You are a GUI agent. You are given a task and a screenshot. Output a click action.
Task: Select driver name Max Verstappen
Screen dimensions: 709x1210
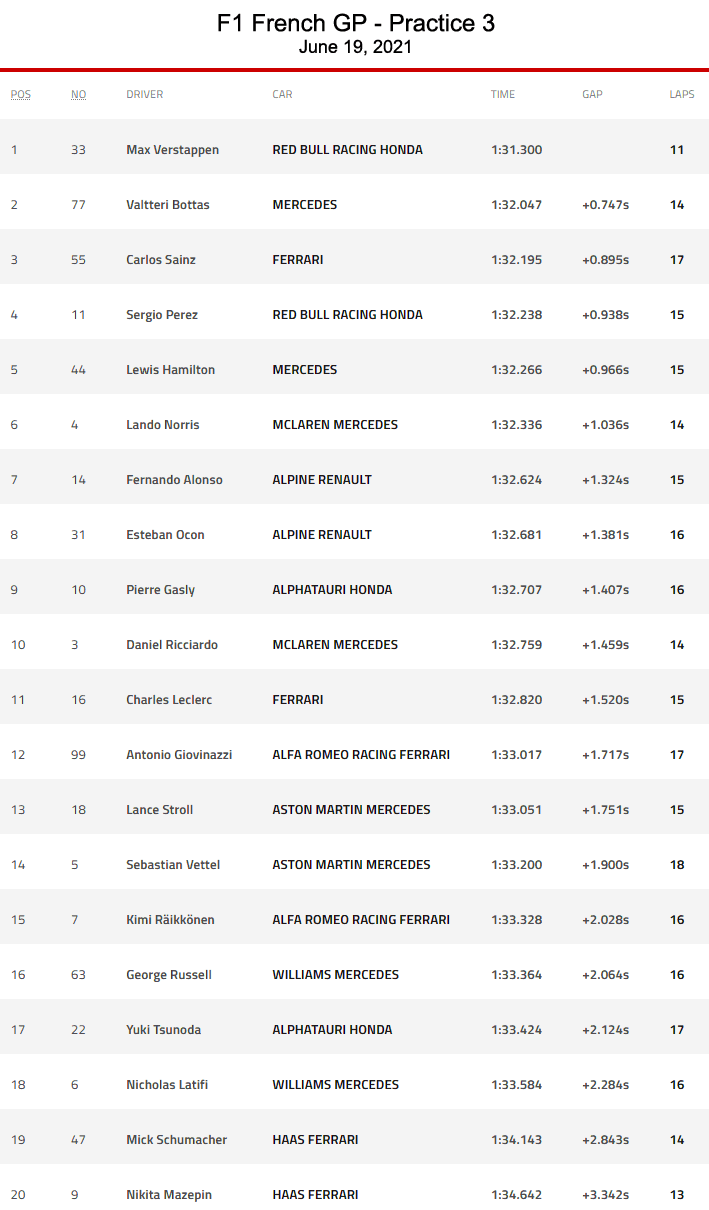tap(172, 150)
